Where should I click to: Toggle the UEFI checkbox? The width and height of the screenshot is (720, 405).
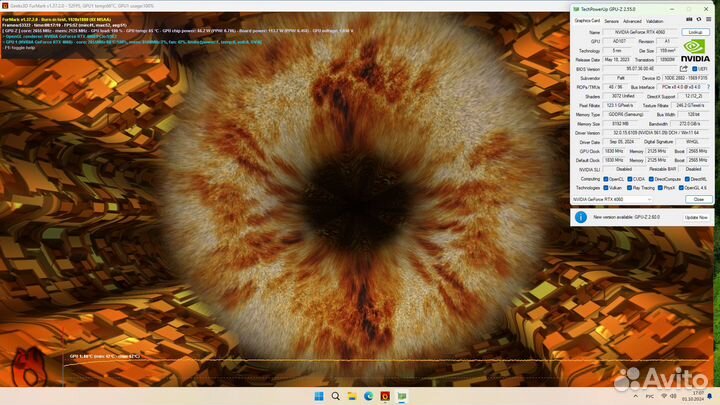pos(694,69)
